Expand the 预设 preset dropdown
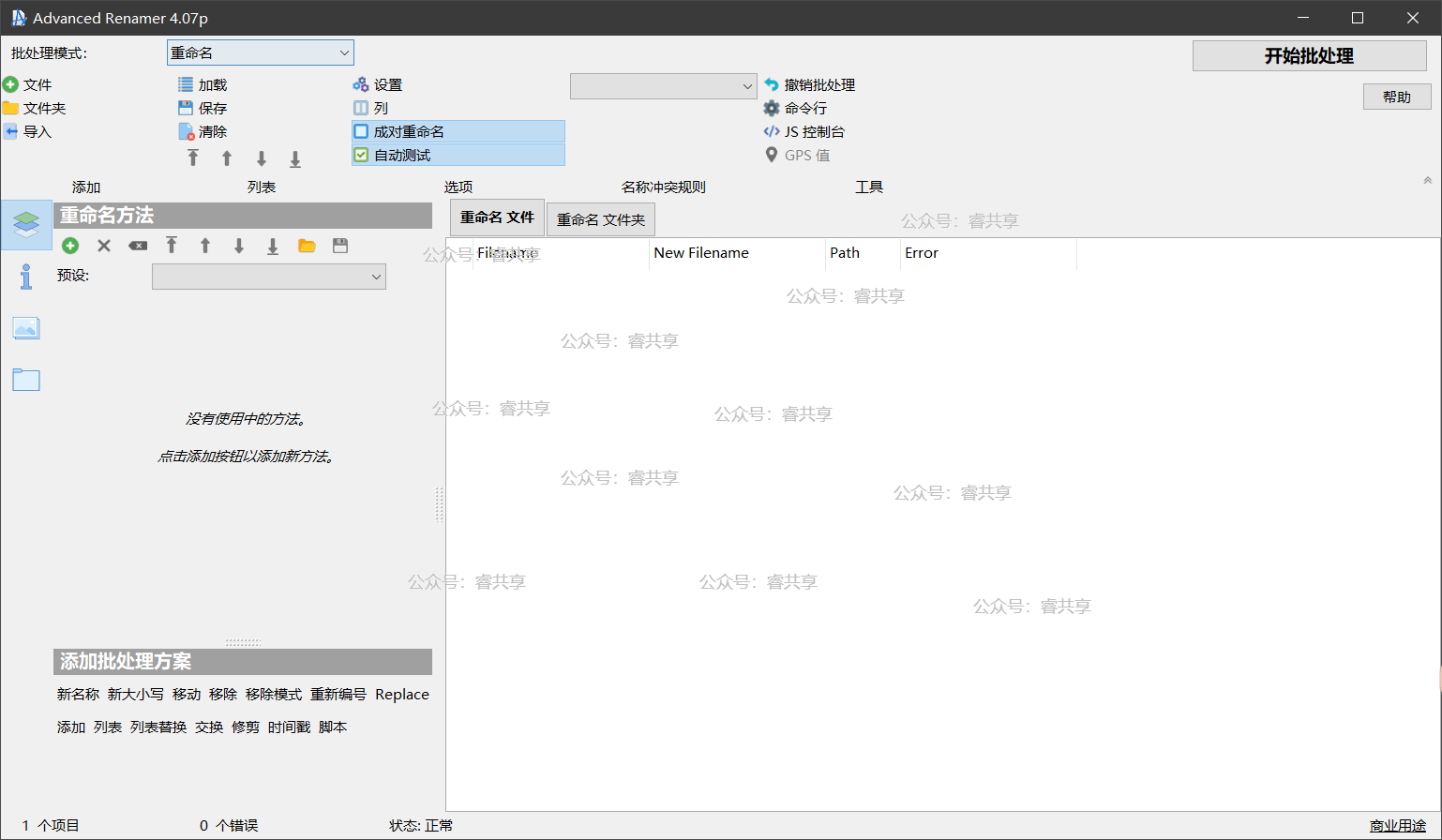The height and width of the screenshot is (840, 1442). click(x=269, y=277)
